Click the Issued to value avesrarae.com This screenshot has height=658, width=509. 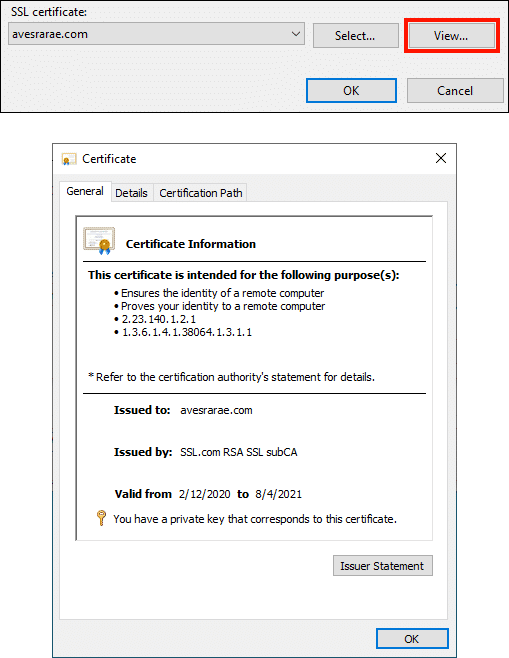(217, 410)
